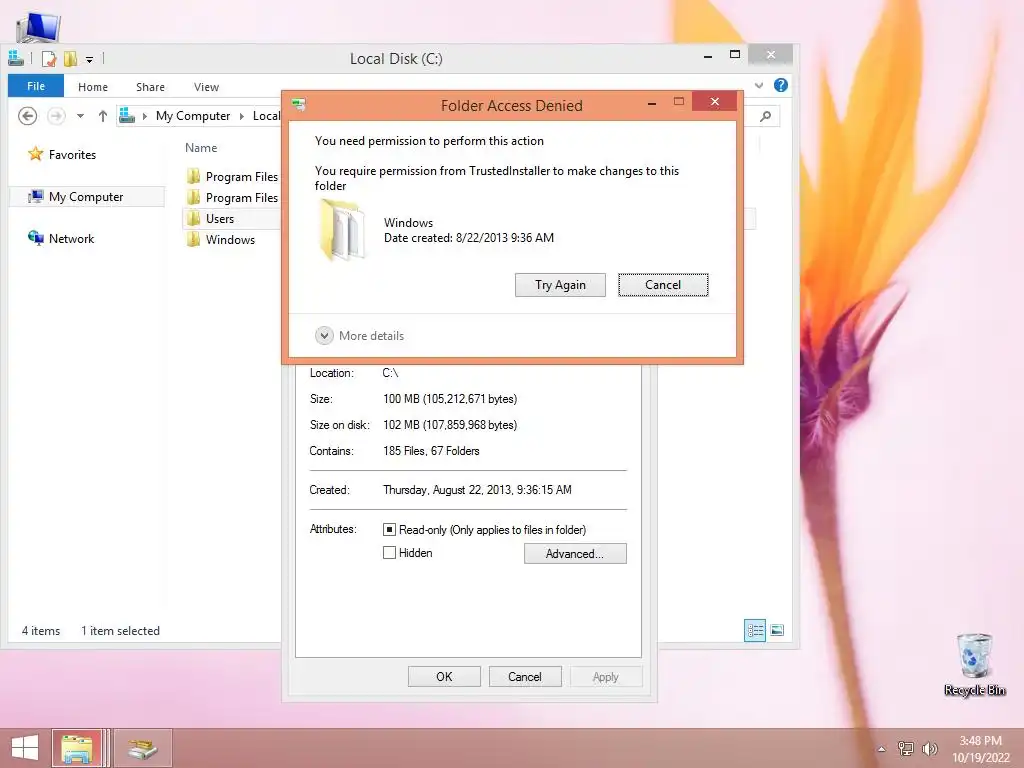Click the volume speaker tray icon
1024x768 pixels.
pyautogui.click(x=929, y=748)
